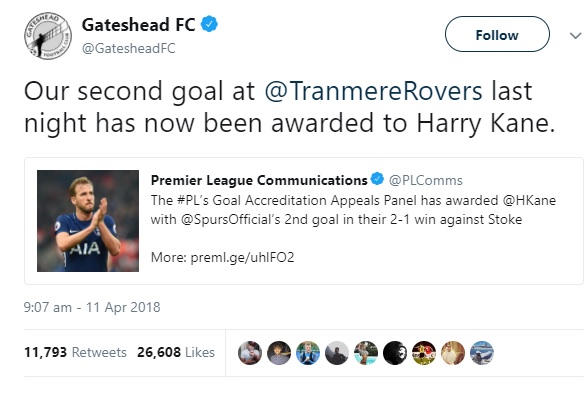This screenshot has height=393, width=585.
Task: Open the Gateshead FC profile avatar
Action: [x=48, y=36]
